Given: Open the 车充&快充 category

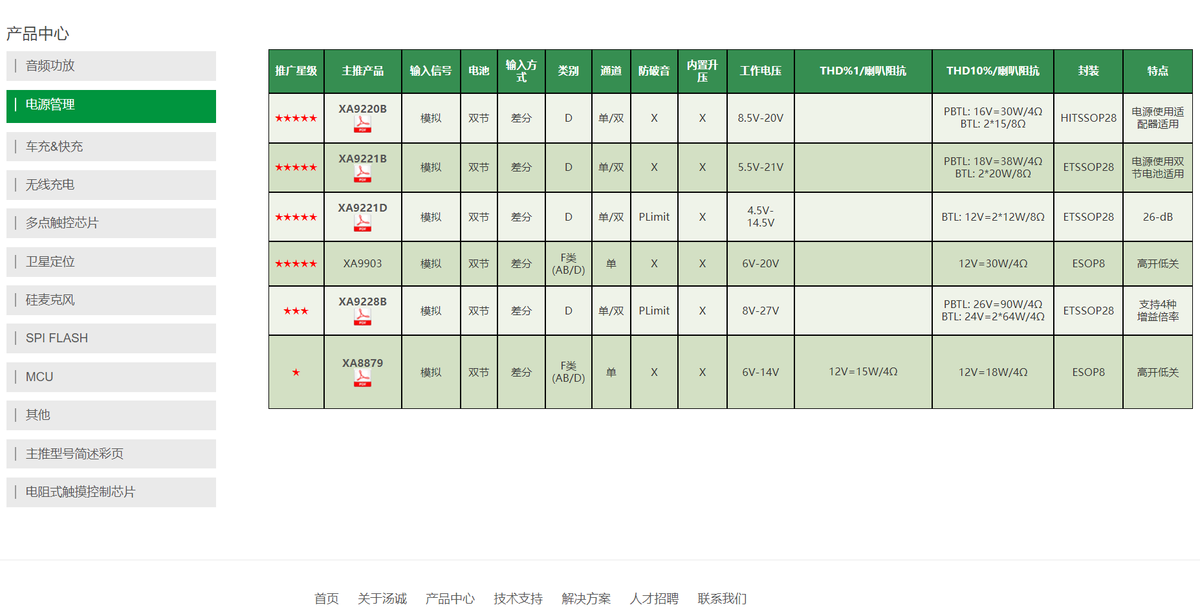Looking at the screenshot, I should [x=110, y=146].
